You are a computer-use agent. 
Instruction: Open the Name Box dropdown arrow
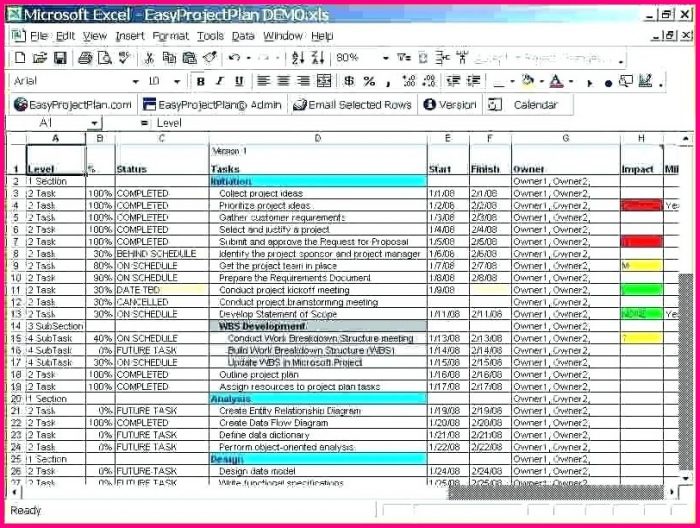94,123
